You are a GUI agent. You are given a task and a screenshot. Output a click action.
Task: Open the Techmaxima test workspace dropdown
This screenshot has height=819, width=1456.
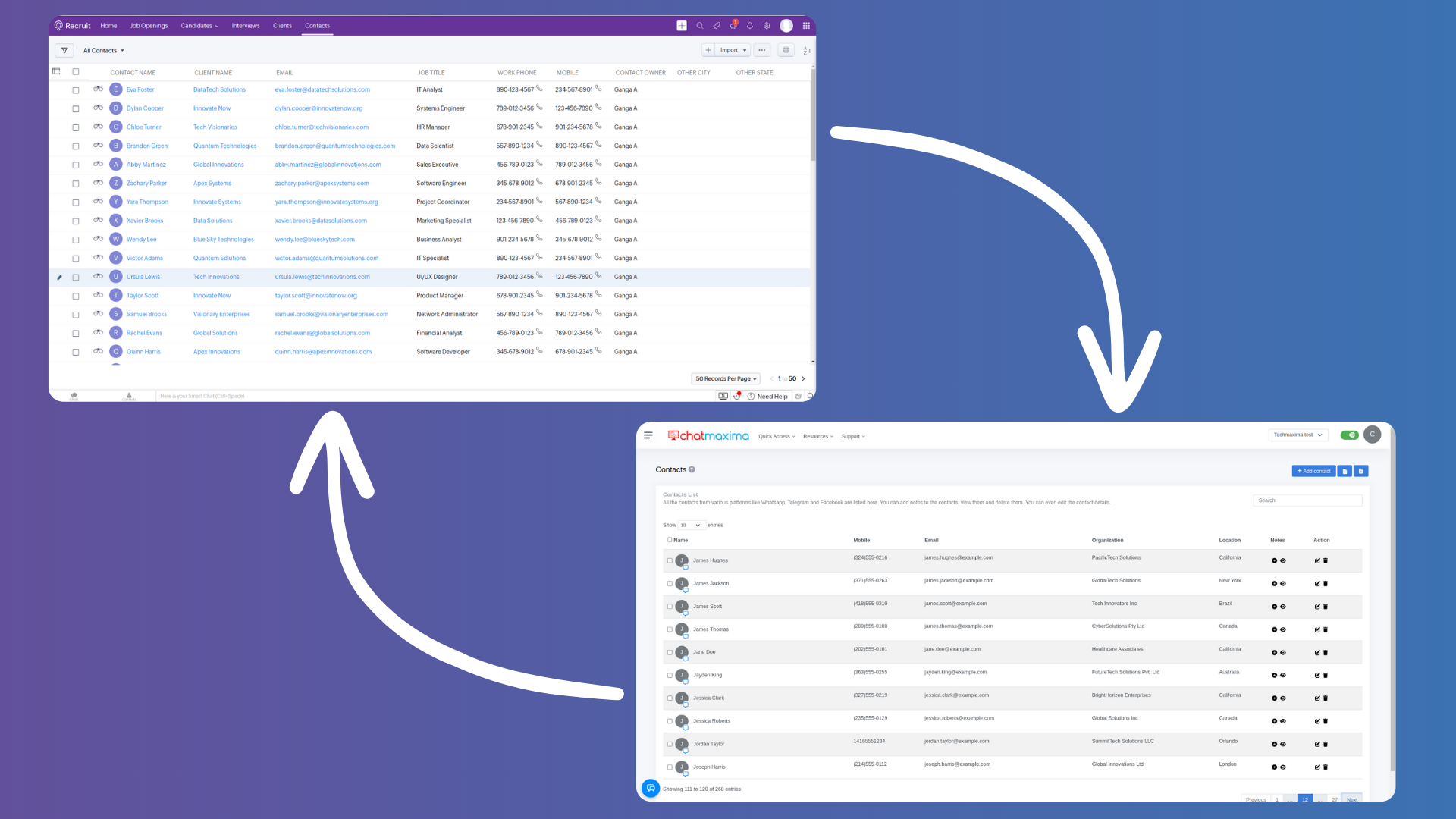pyautogui.click(x=1298, y=435)
